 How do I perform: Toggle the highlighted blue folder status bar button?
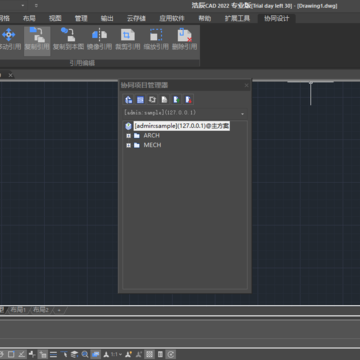point(96,354)
